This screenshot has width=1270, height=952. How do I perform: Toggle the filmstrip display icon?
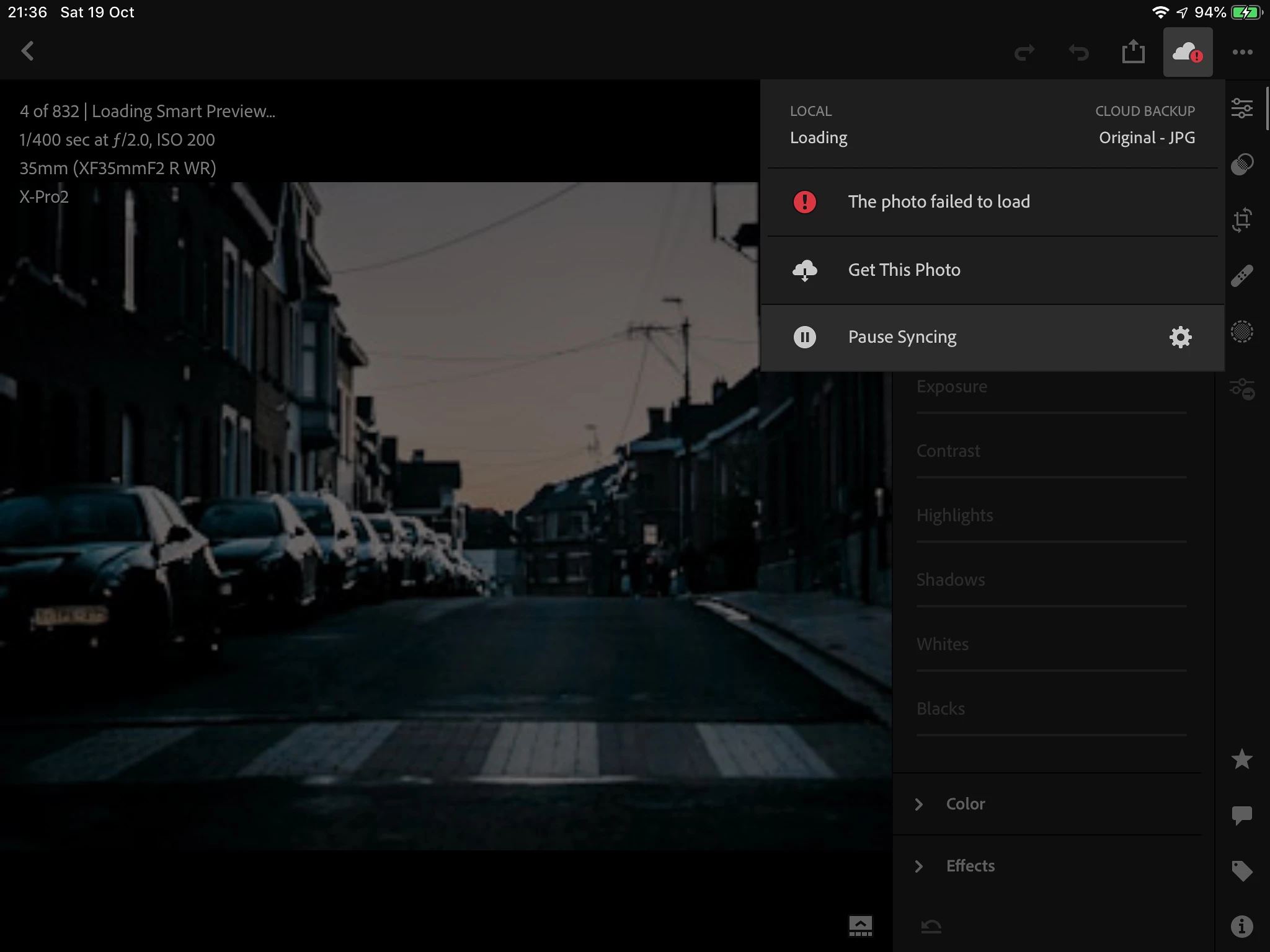pos(860,926)
